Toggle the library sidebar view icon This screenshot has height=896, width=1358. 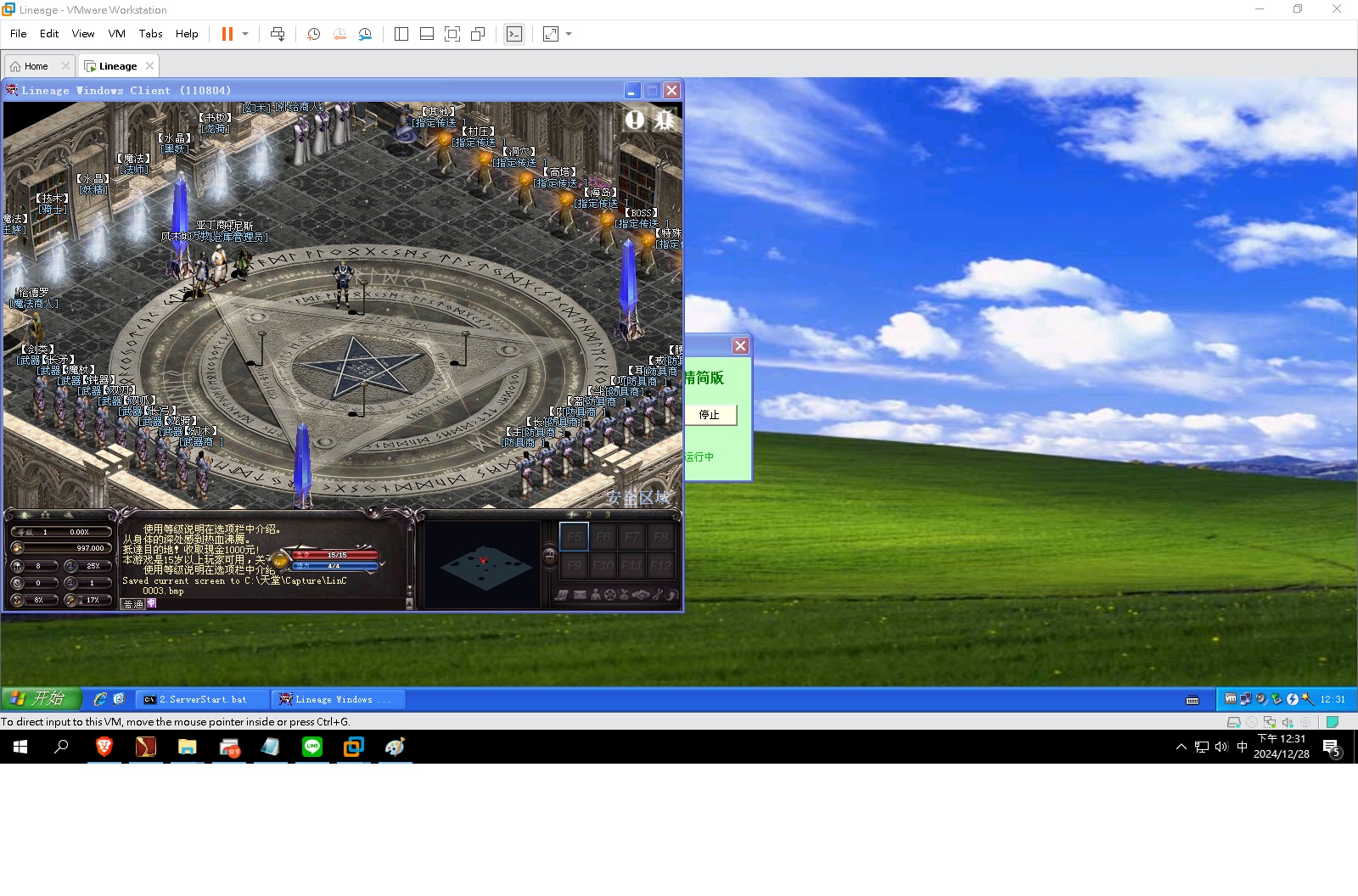pyautogui.click(x=401, y=34)
